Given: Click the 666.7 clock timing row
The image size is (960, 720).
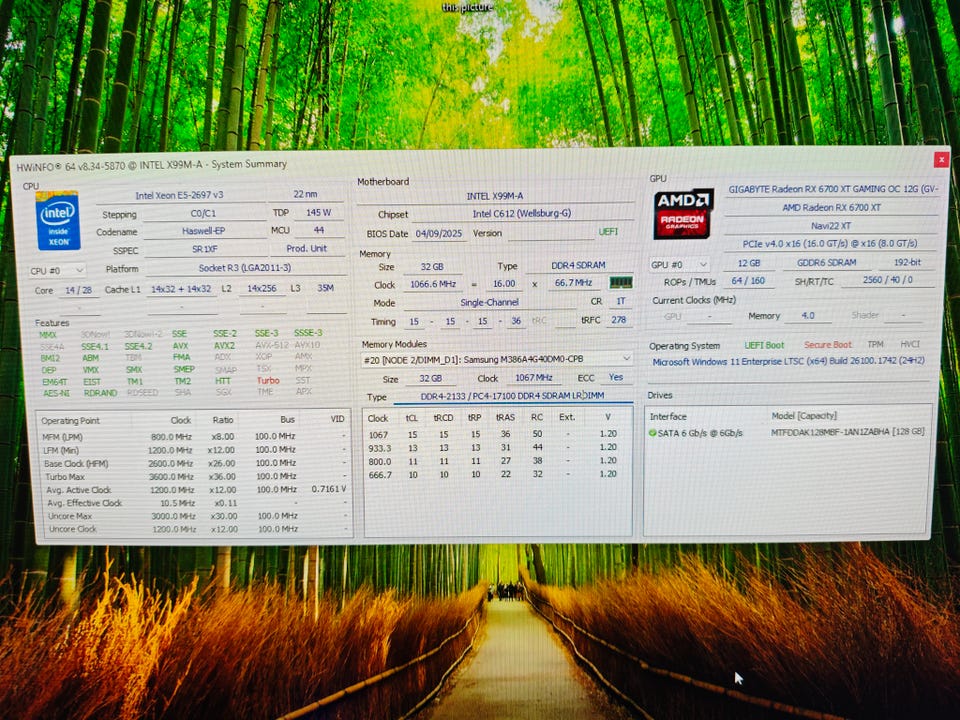Looking at the screenshot, I should coord(496,474).
